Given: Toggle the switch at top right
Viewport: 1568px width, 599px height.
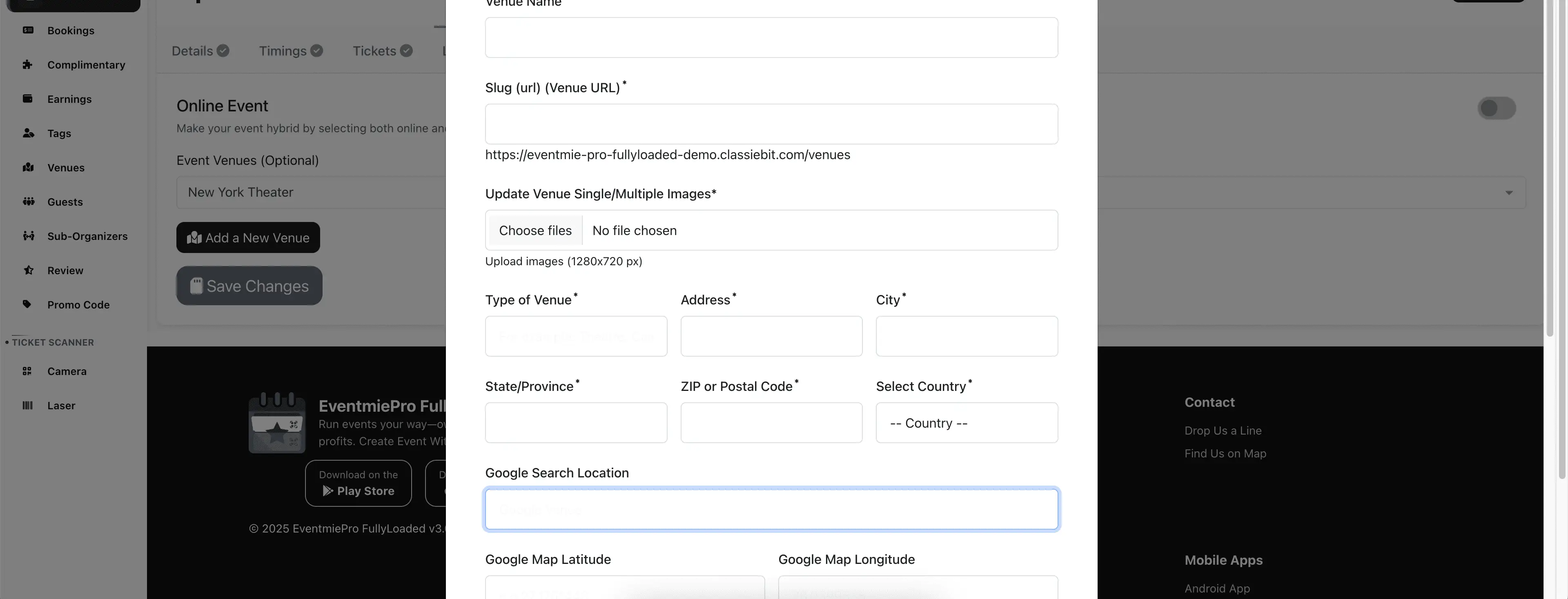Looking at the screenshot, I should coord(1497,108).
